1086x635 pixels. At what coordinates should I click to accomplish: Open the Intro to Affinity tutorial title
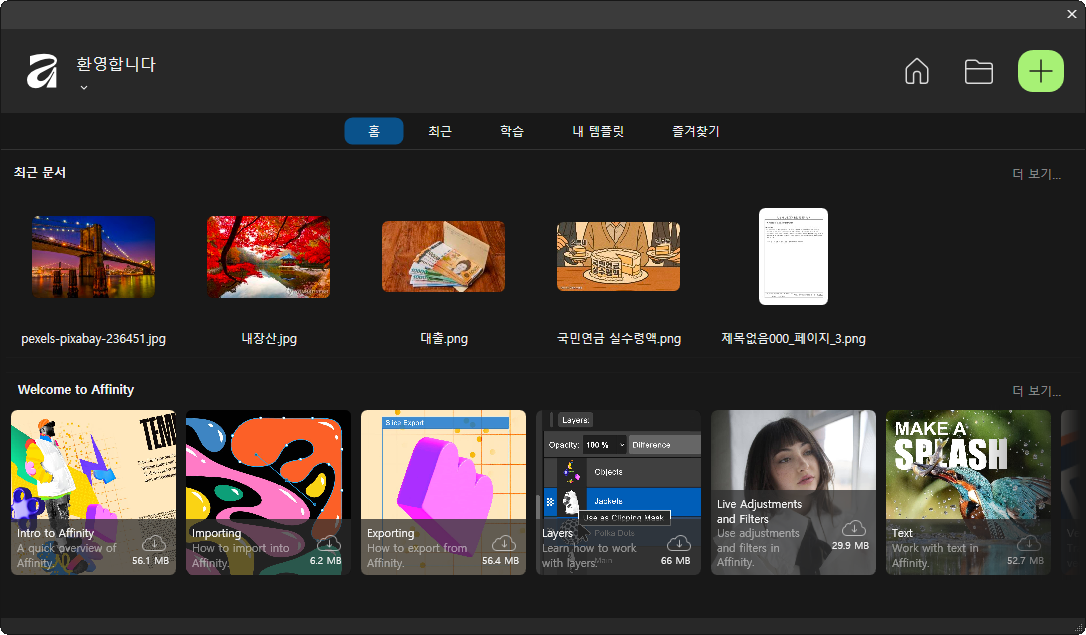[x=55, y=533]
